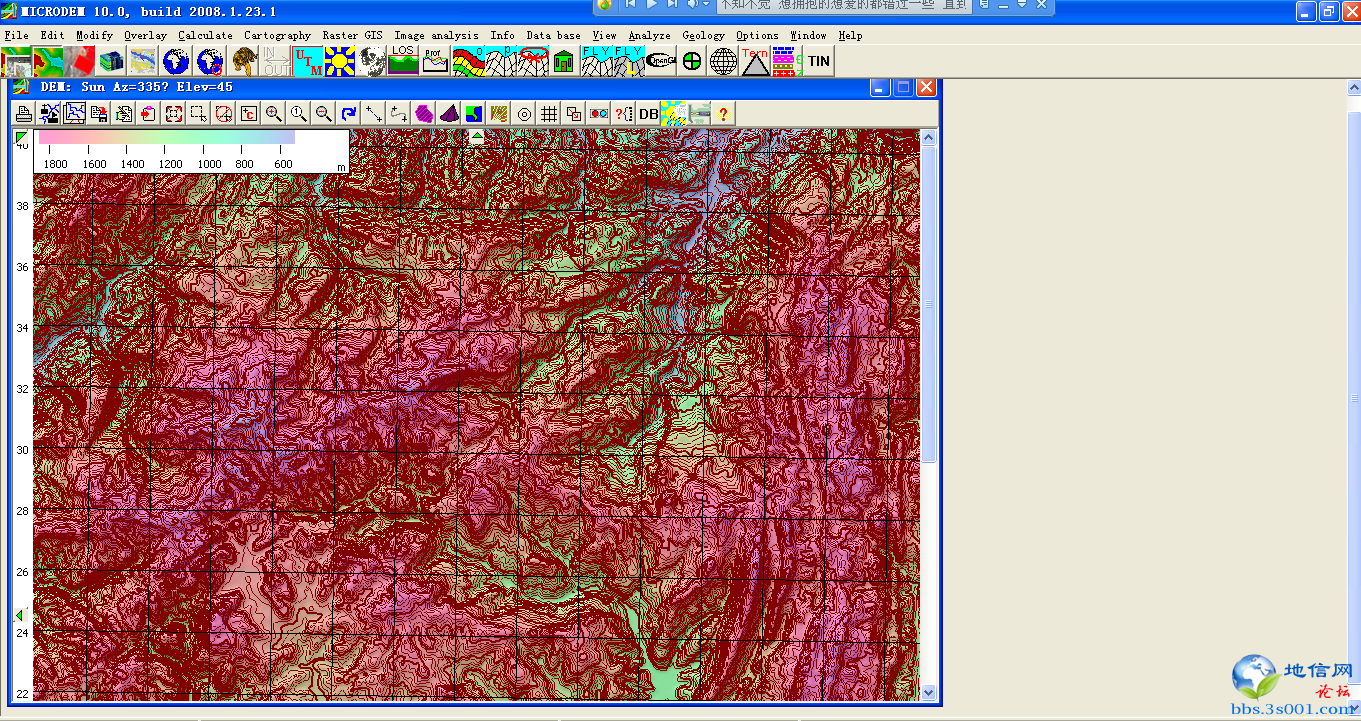1361x721 pixels.
Task: Click the red brick wall icon
Action: (x=785, y=61)
